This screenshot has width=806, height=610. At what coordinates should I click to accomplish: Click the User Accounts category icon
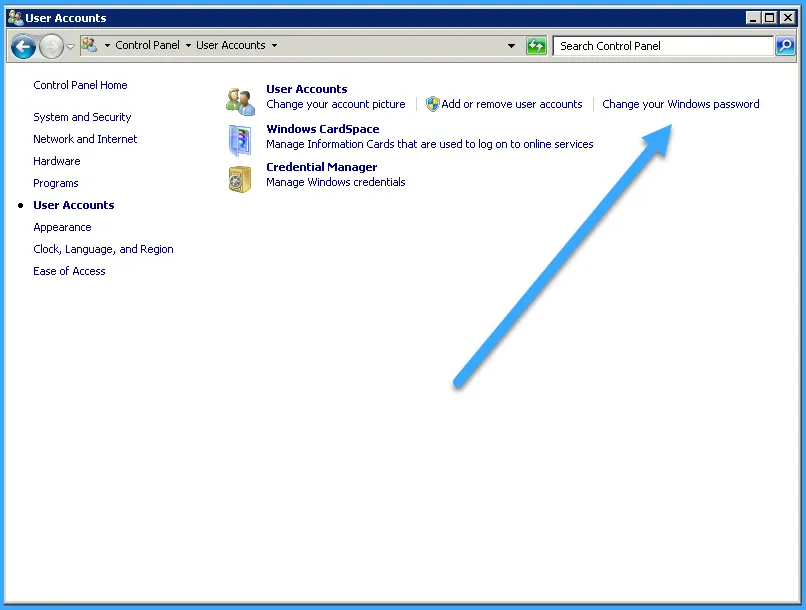click(x=240, y=100)
